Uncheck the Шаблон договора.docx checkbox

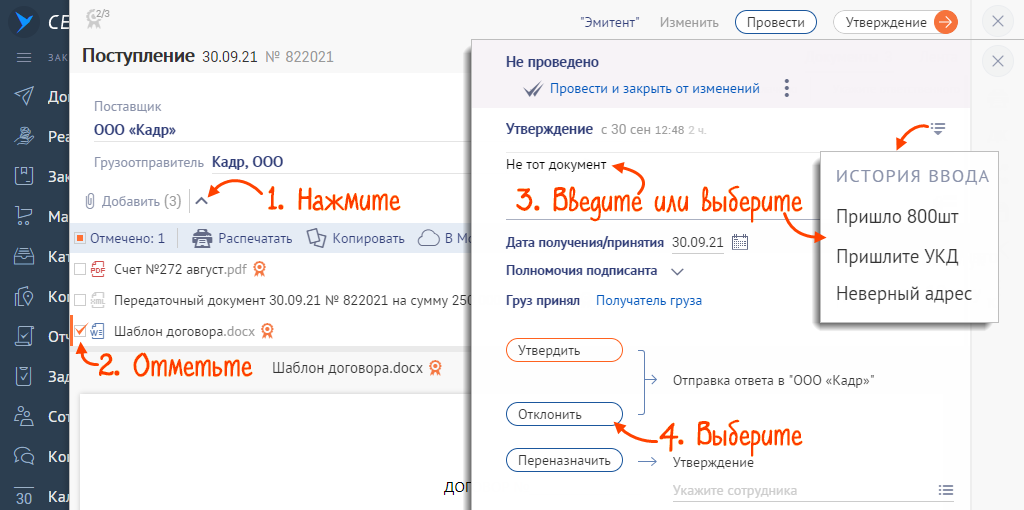[80, 330]
